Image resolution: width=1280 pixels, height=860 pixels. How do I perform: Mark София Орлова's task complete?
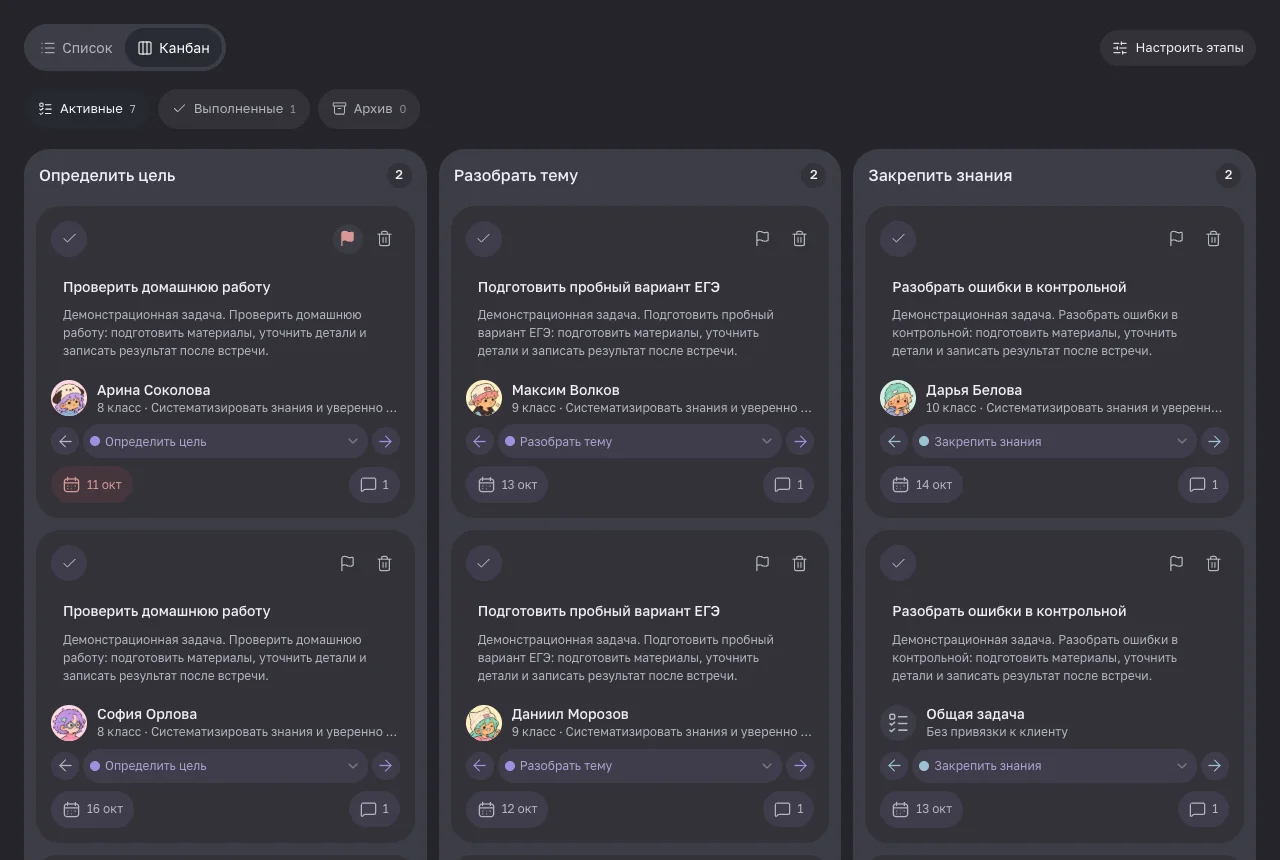click(69, 563)
